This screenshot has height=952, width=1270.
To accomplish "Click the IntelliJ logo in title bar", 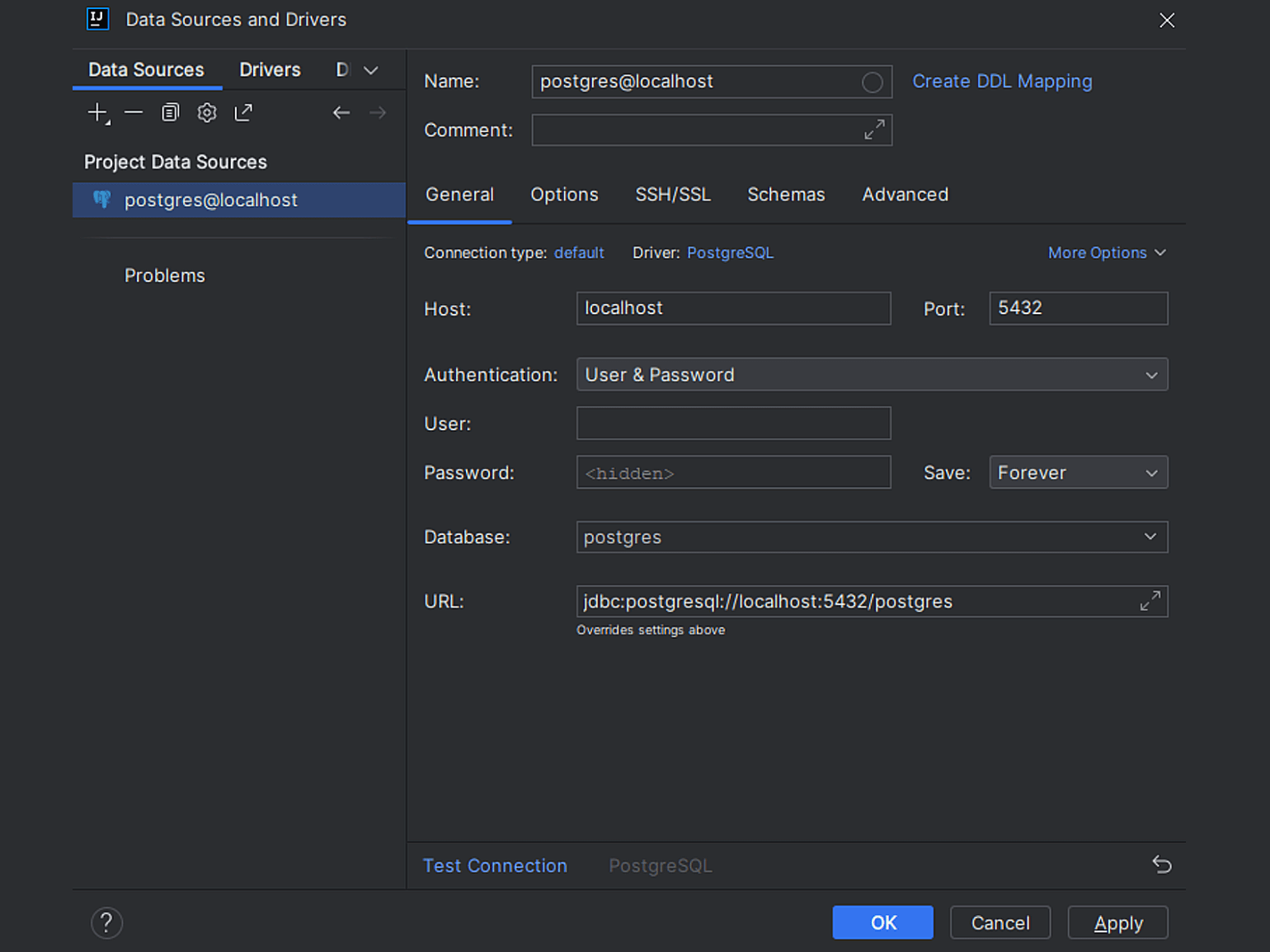I will click(x=97, y=19).
